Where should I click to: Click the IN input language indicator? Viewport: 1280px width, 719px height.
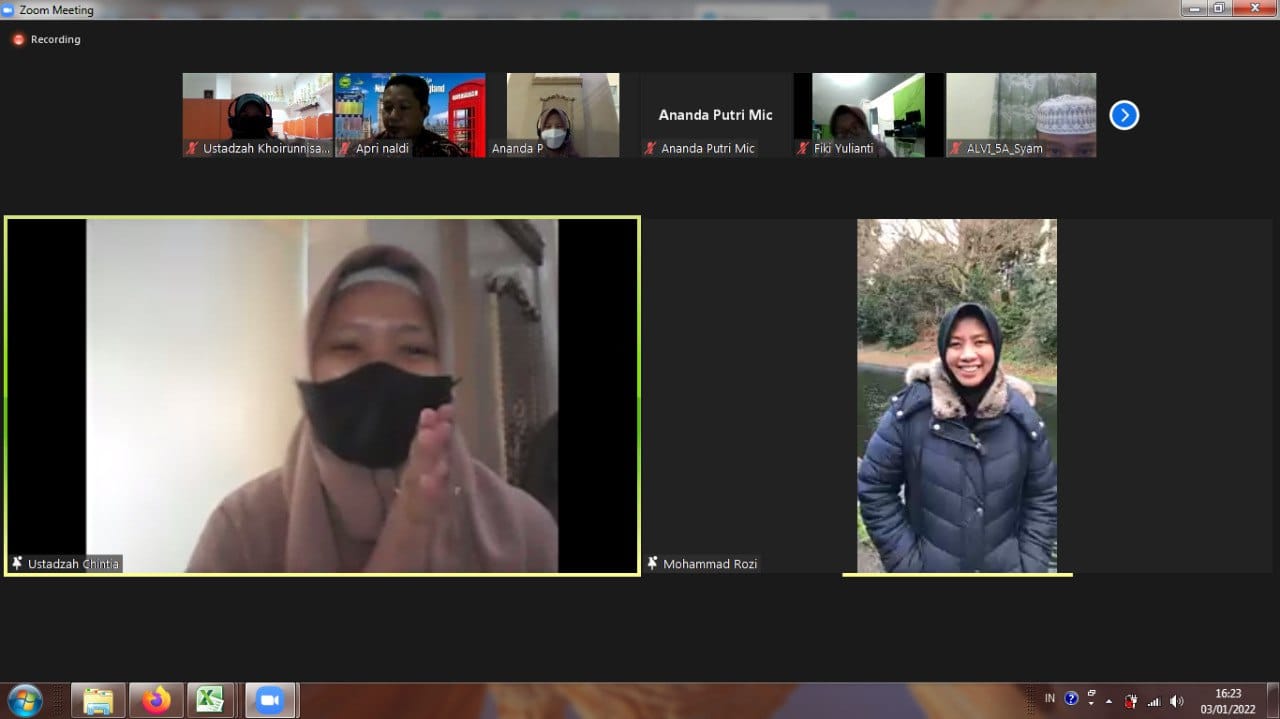point(1049,698)
